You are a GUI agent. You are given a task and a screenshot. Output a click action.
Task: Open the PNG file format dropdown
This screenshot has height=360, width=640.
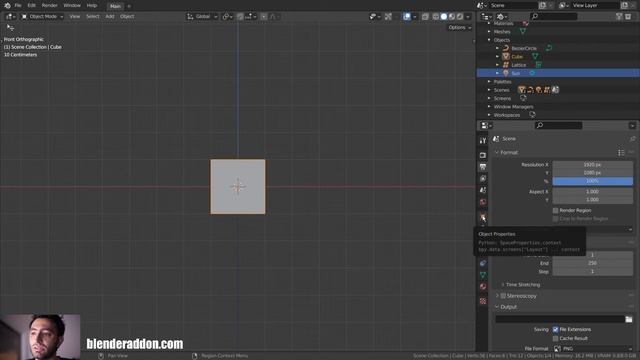coord(593,349)
